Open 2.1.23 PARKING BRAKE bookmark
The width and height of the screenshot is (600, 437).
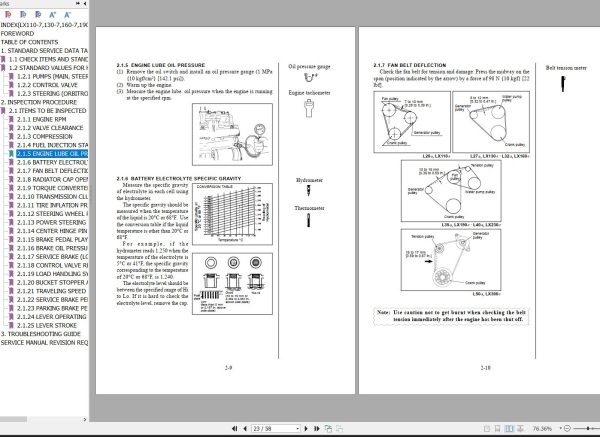click(x=52, y=308)
